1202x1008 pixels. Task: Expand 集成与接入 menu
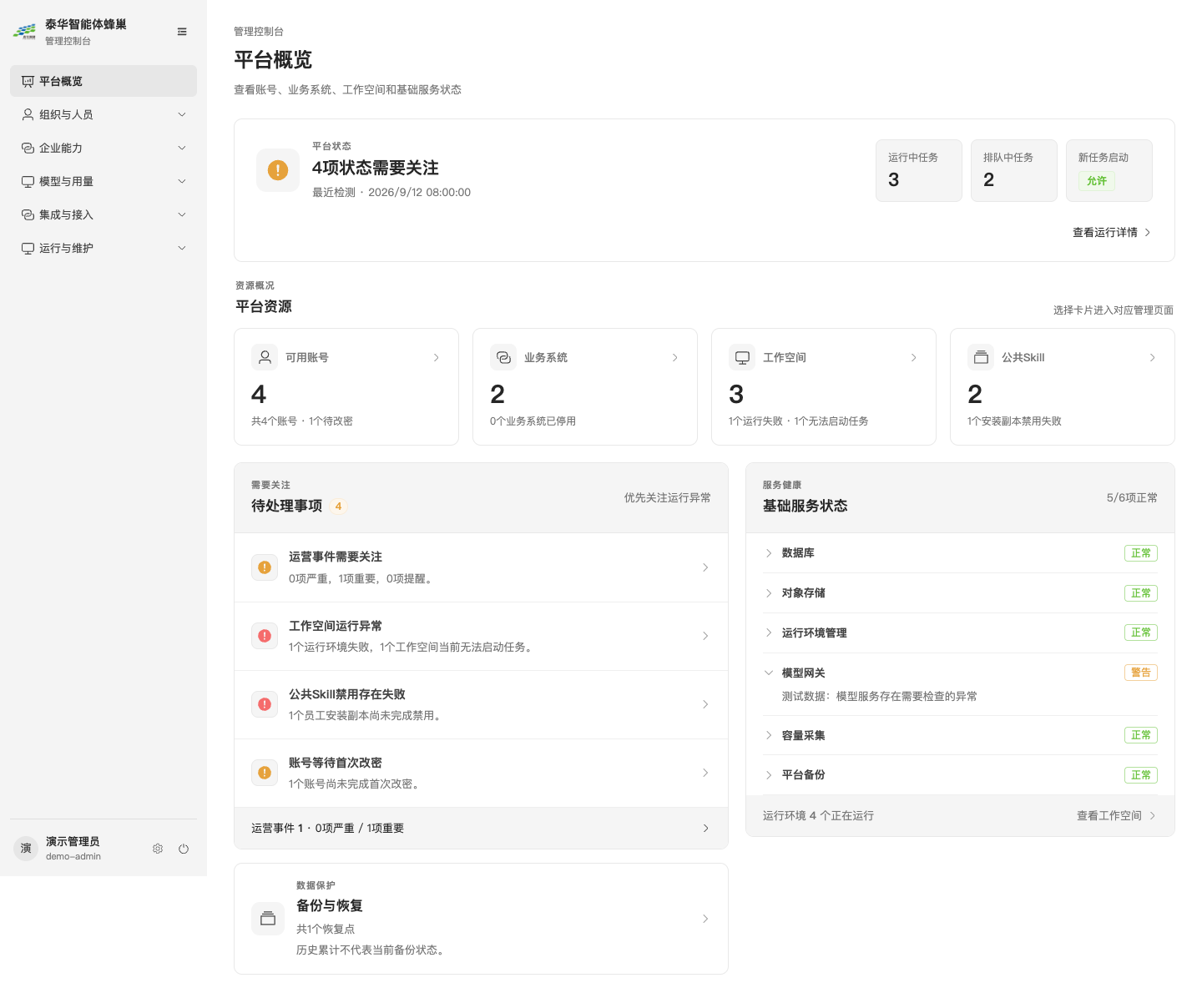[x=104, y=214]
